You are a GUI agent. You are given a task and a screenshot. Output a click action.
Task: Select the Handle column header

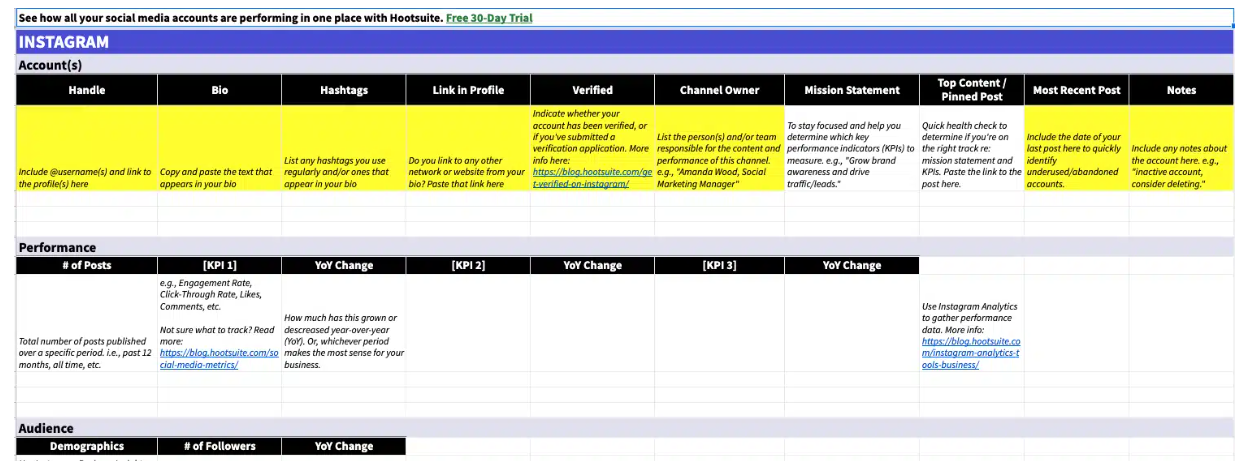coord(87,90)
